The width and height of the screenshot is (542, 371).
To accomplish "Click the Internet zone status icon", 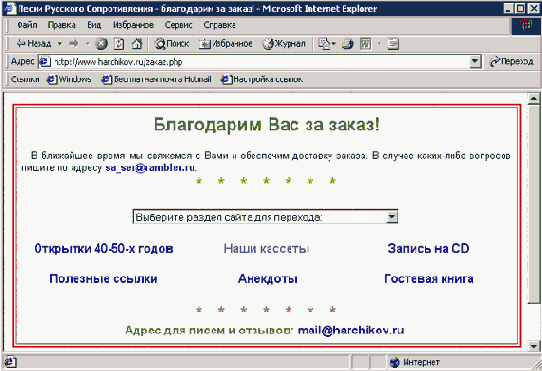I will click(x=394, y=362).
